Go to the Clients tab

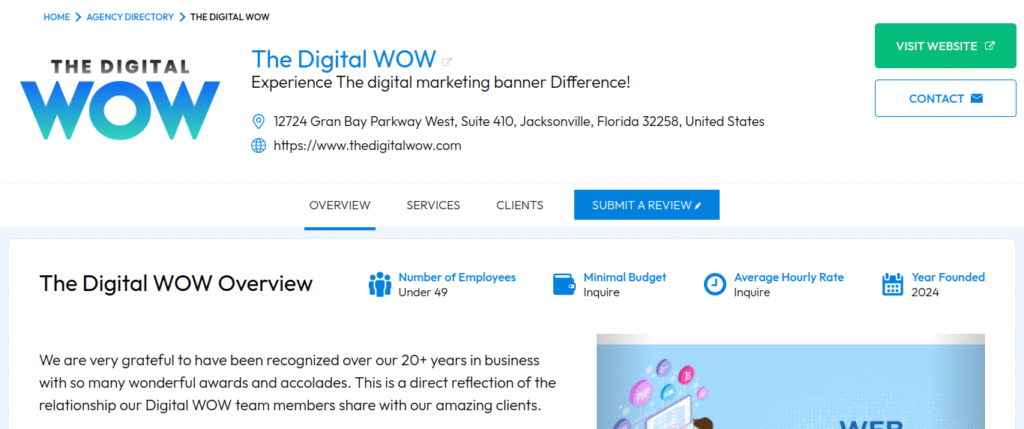520,205
